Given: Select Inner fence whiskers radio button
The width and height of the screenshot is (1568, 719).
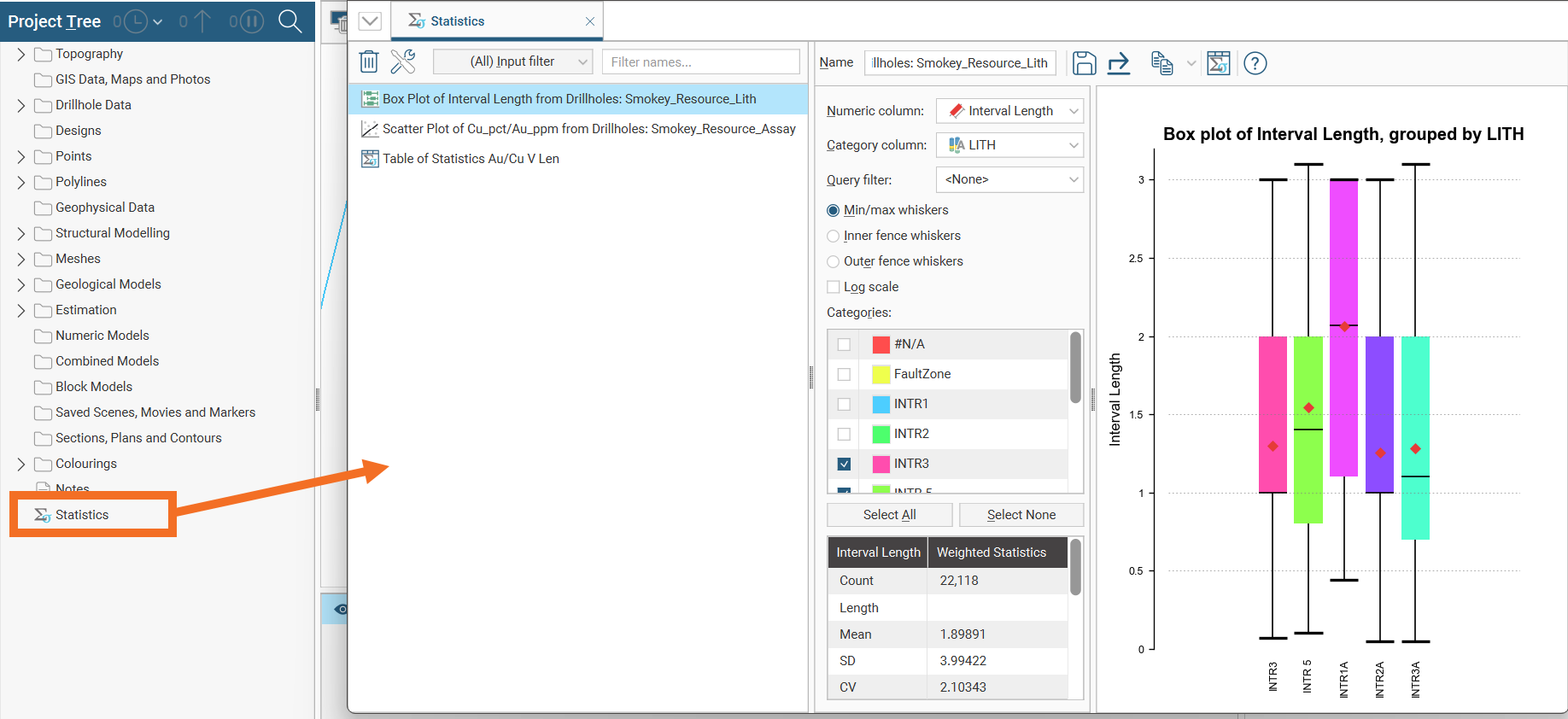Looking at the screenshot, I should pyautogui.click(x=834, y=237).
